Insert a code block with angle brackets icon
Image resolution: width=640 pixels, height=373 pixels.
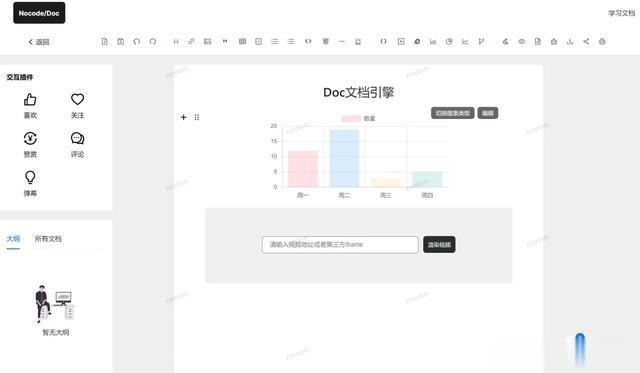point(308,41)
